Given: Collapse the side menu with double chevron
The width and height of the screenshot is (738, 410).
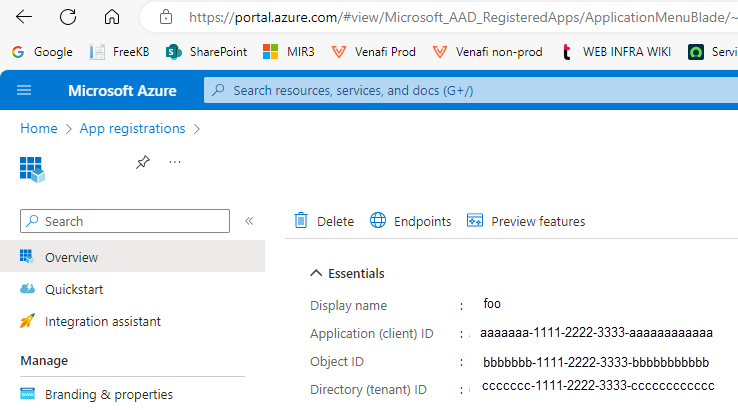Looking at the screenshot, I should tap(249, 221).
